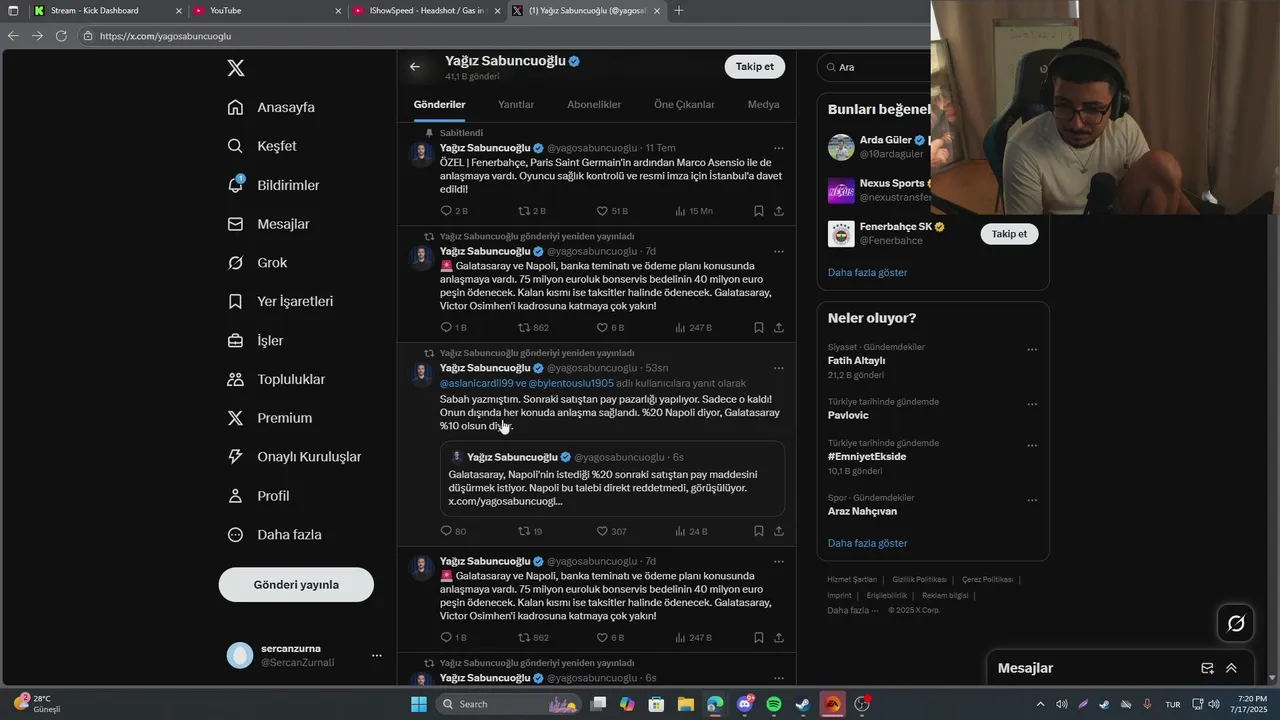Open options for the Araz Nahçıvan trend
The image size is (1280, 720).
tap(1032, 500)
